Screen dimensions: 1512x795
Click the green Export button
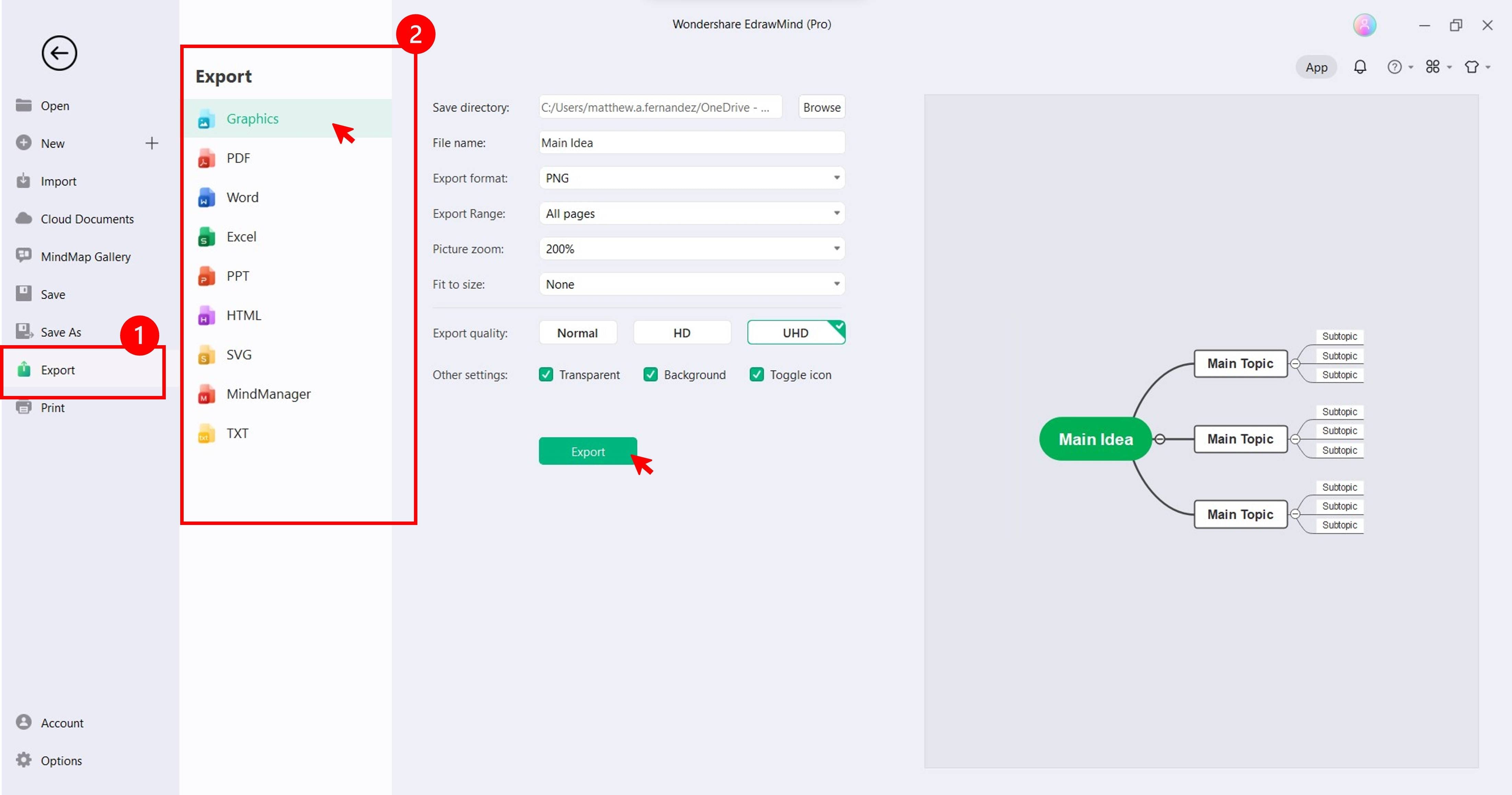pos(588,451)
